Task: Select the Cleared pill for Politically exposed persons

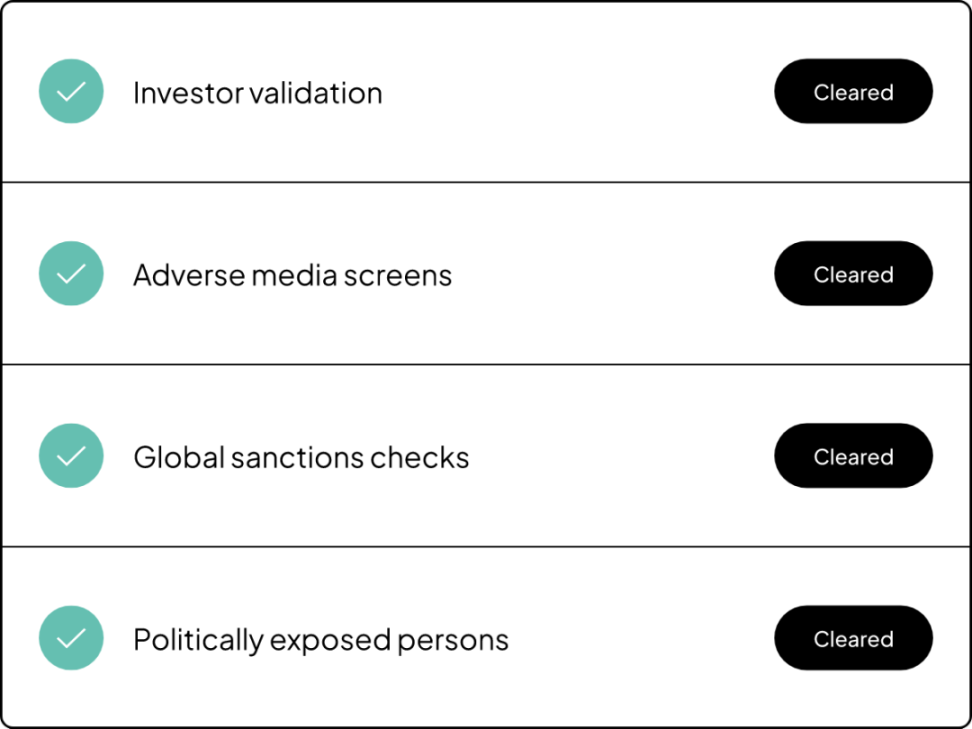Action: click(853, 638)
